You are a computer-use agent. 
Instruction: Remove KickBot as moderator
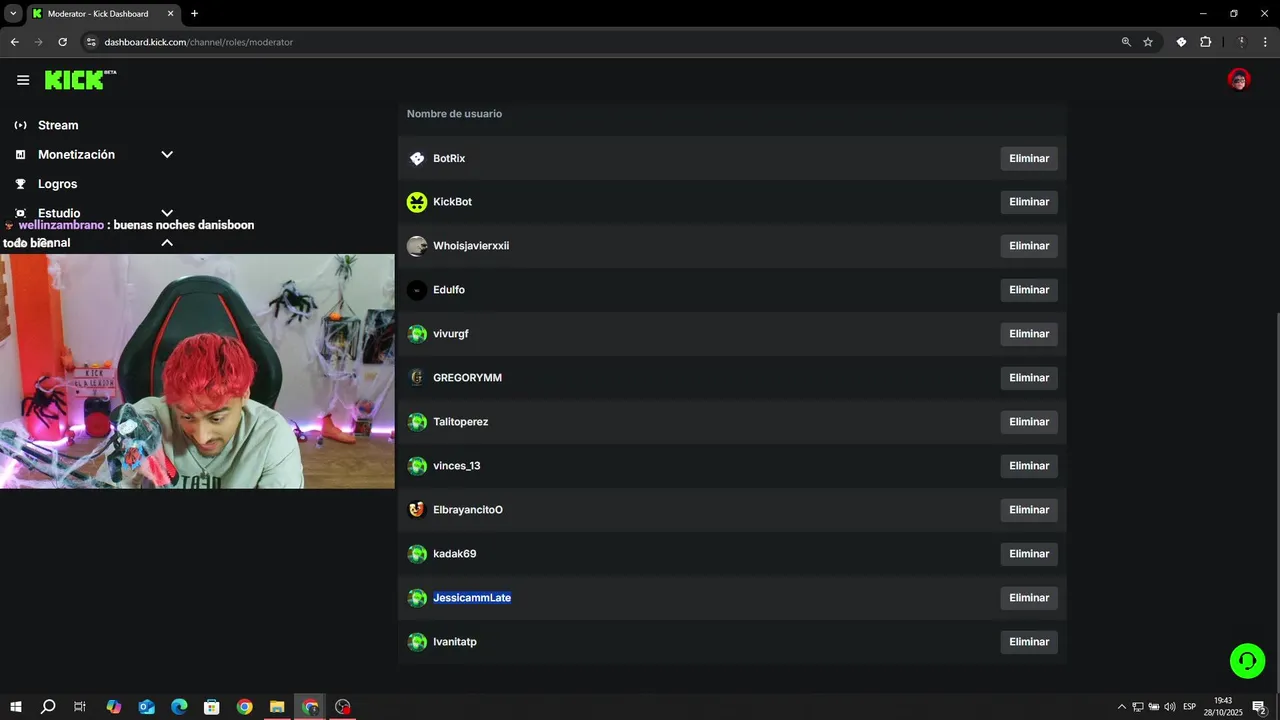point(1029,202)
